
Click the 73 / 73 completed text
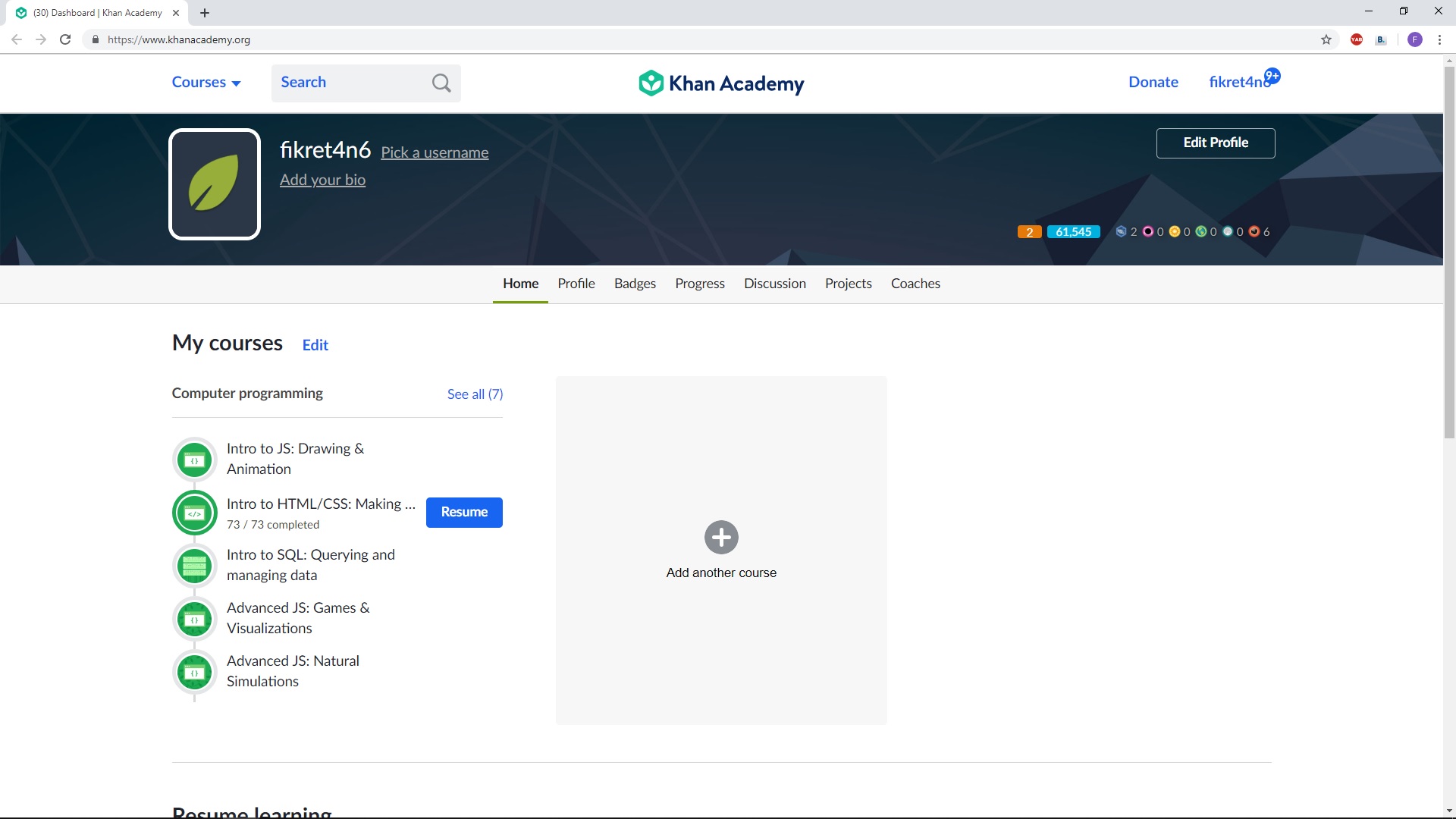[x=273, y=525]
